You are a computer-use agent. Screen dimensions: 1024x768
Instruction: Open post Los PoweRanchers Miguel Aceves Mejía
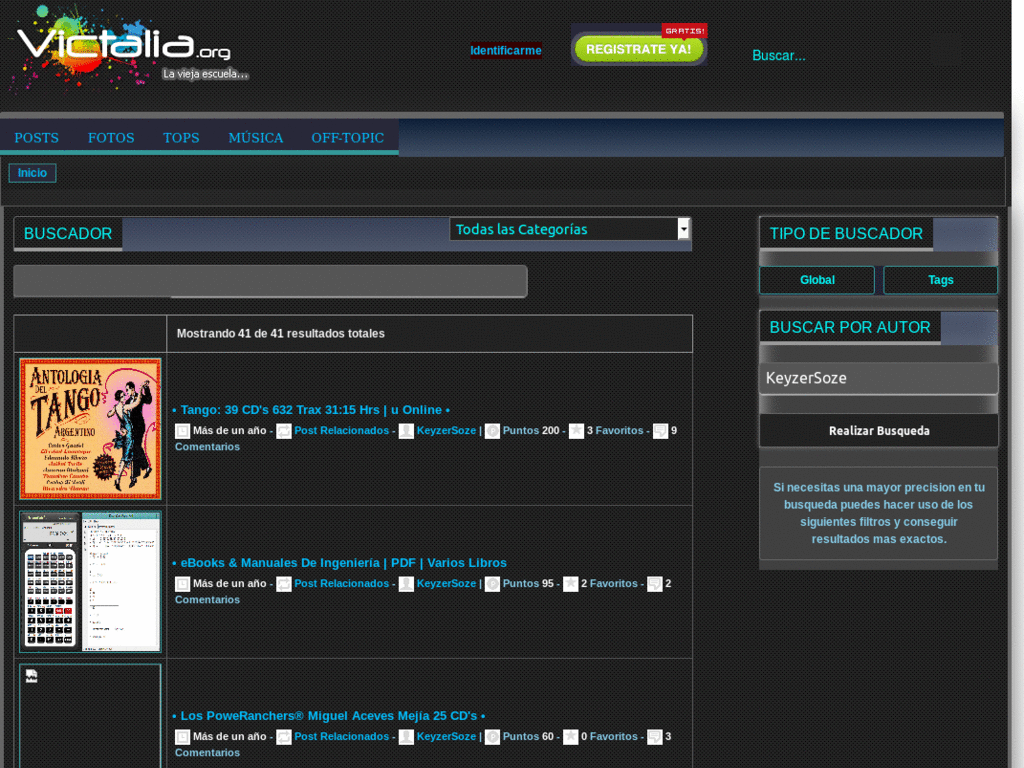click(329, 716)
